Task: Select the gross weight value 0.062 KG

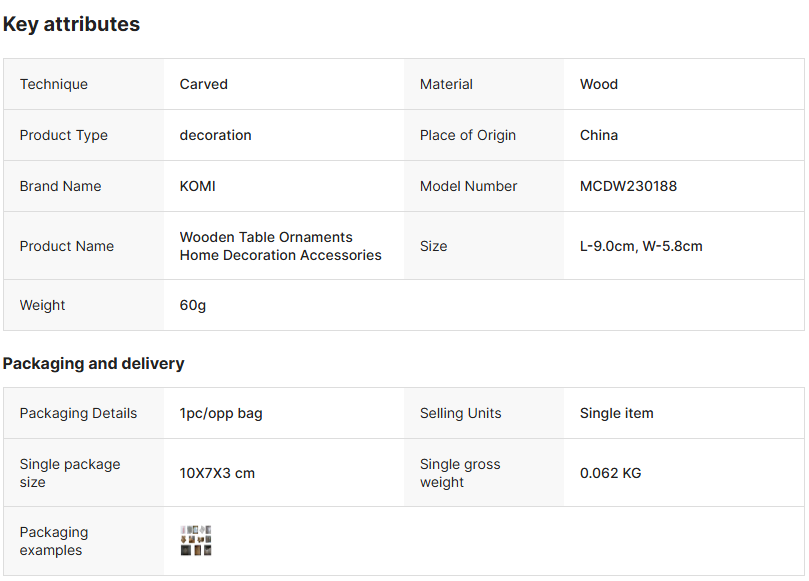Action: click(x=610, y=473)
